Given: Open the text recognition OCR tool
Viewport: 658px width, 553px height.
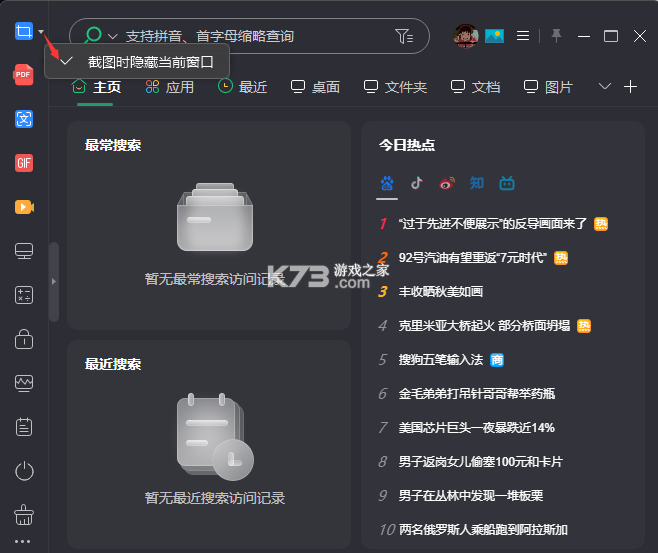Looking at the screenshot, I should [24, 119].
